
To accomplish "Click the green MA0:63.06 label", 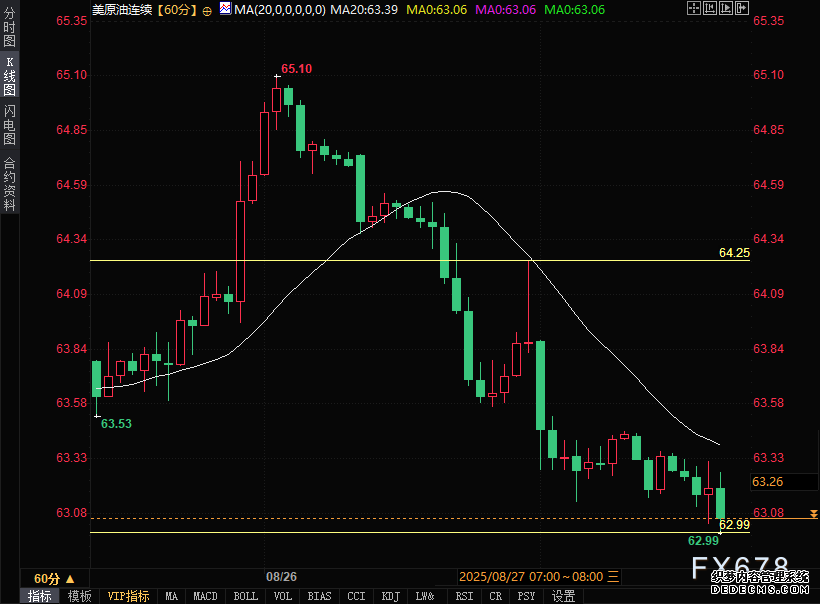I will point(575,9).
